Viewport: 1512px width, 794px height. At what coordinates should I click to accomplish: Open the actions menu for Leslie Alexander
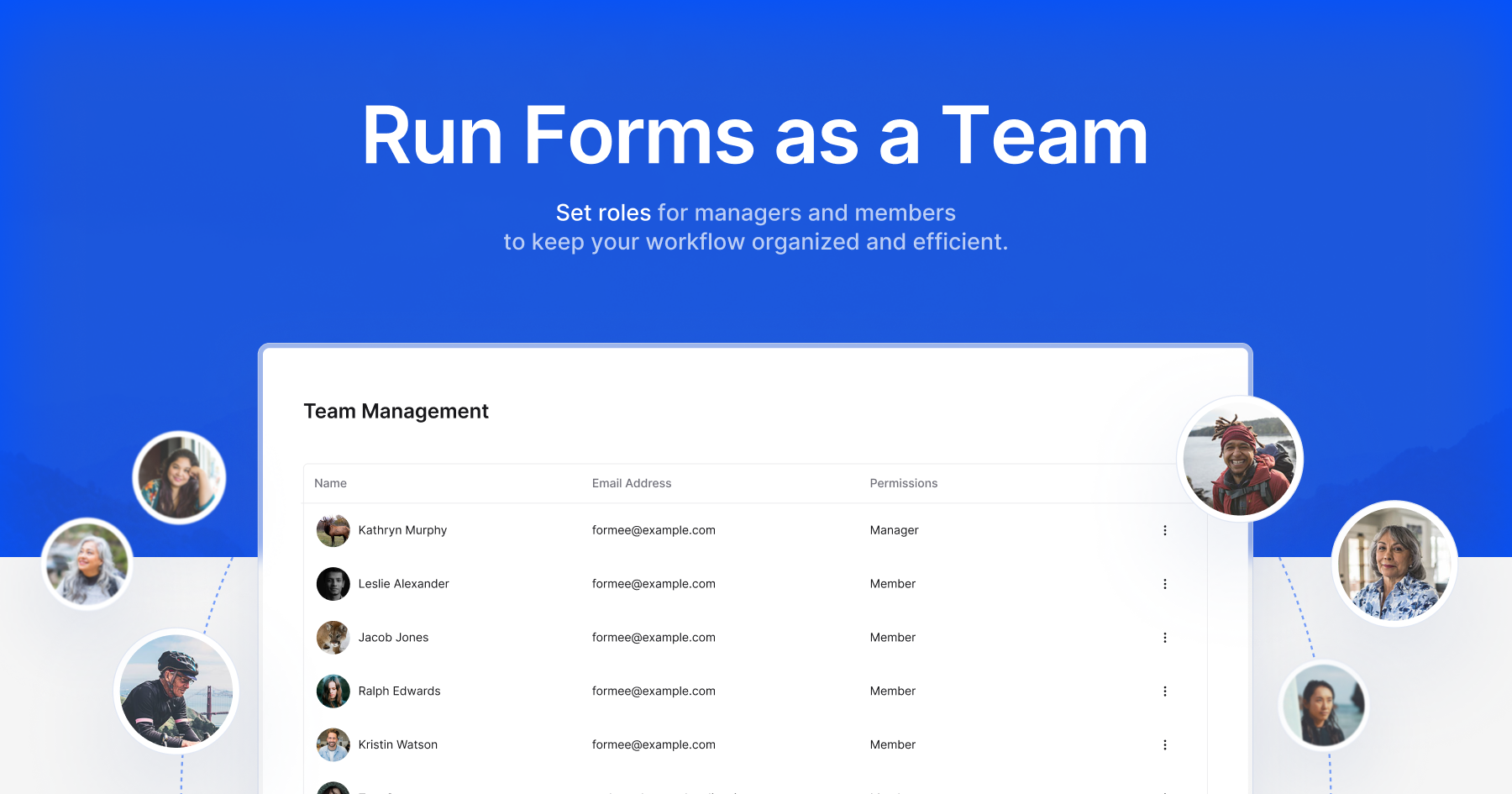1165,583
